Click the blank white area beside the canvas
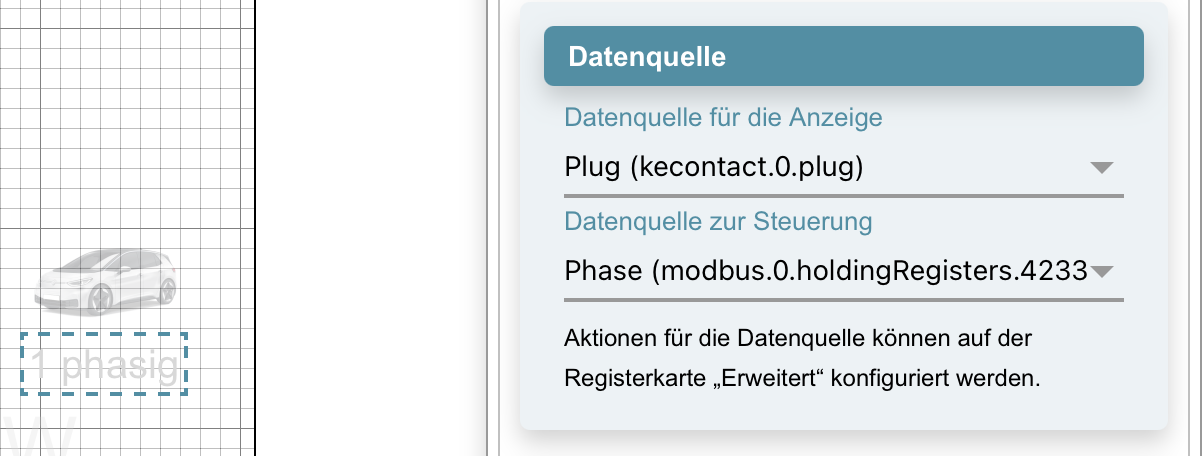Screen dimensions: 1202x456 pos(370,228)
